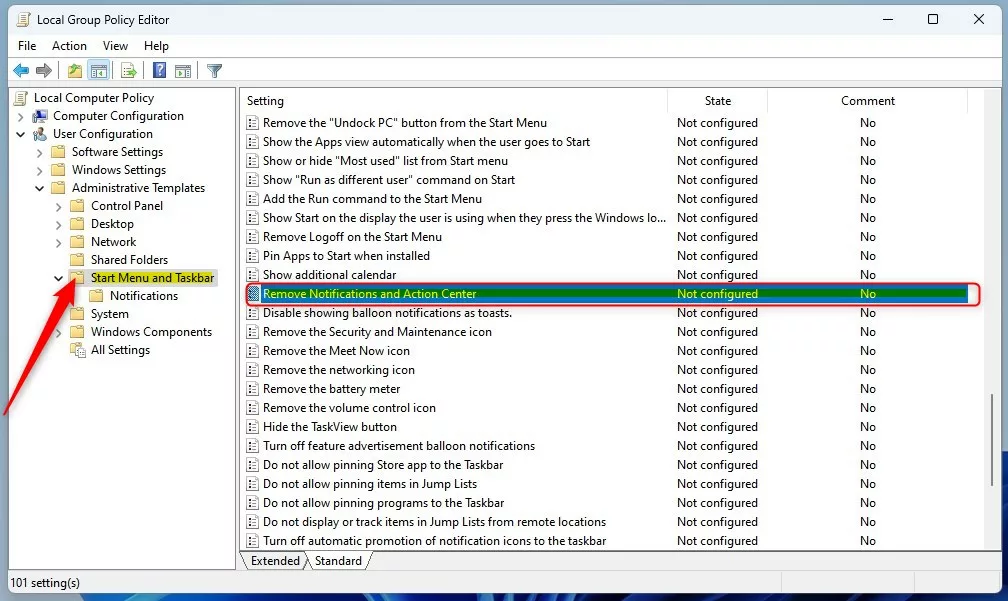
Task: Select Remove Notifications and Action Center policy
Action: click(x=607, y=294)
